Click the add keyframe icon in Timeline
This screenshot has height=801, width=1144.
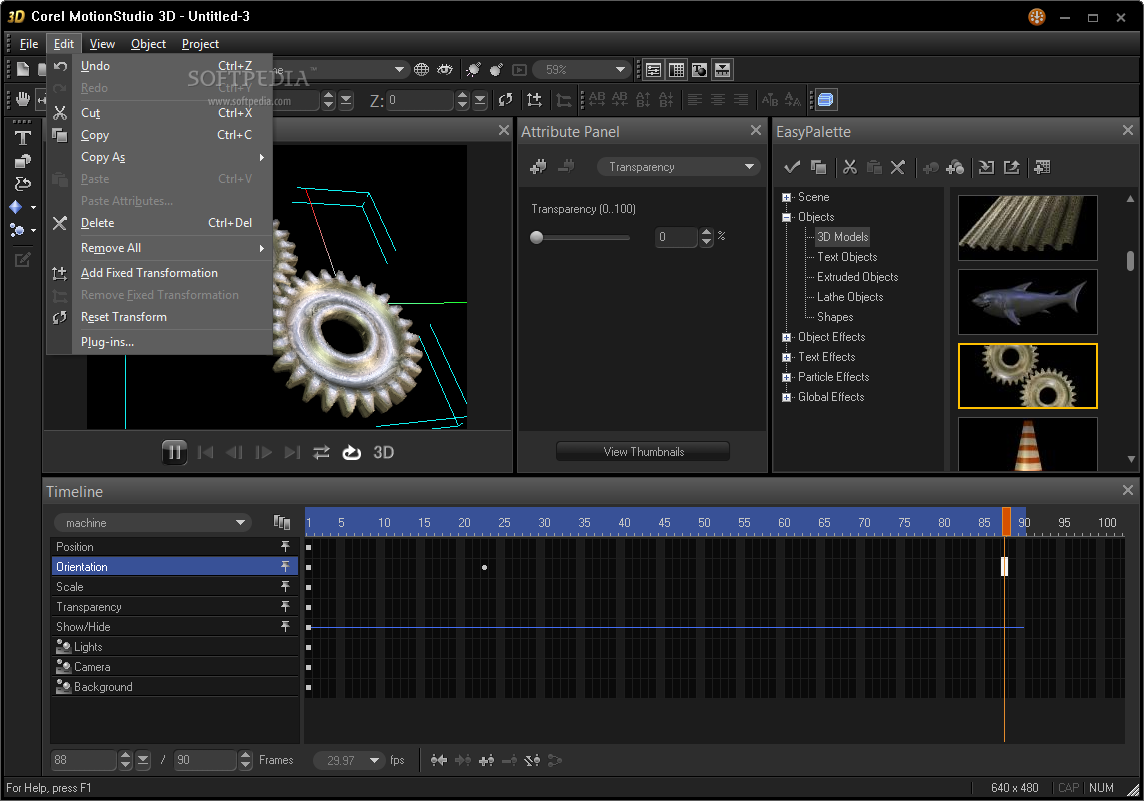[486, 760]
